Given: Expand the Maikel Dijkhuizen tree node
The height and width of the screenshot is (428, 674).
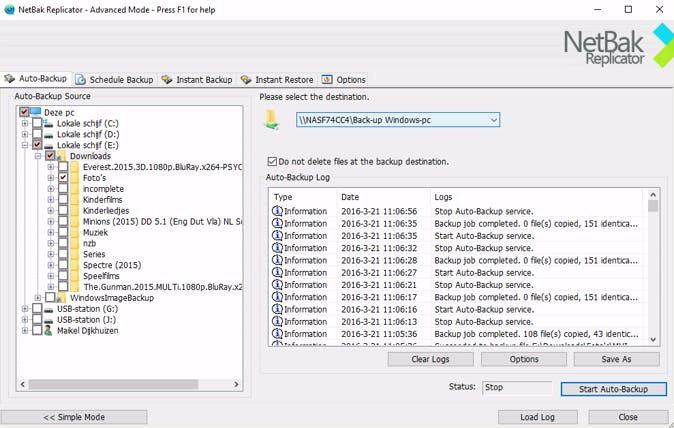Looking at the screenshot, I should [x=25, y=330].
